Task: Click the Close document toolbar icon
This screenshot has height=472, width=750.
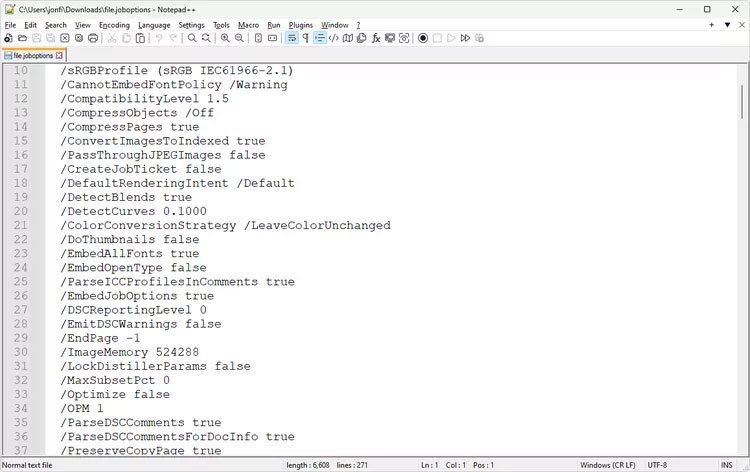Action: point(65,38)
